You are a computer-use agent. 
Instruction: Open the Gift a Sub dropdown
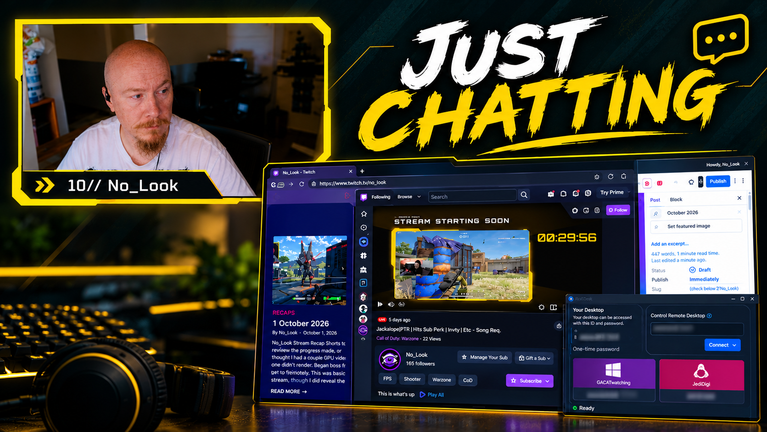pyautogui.click(x=534, y=358)
